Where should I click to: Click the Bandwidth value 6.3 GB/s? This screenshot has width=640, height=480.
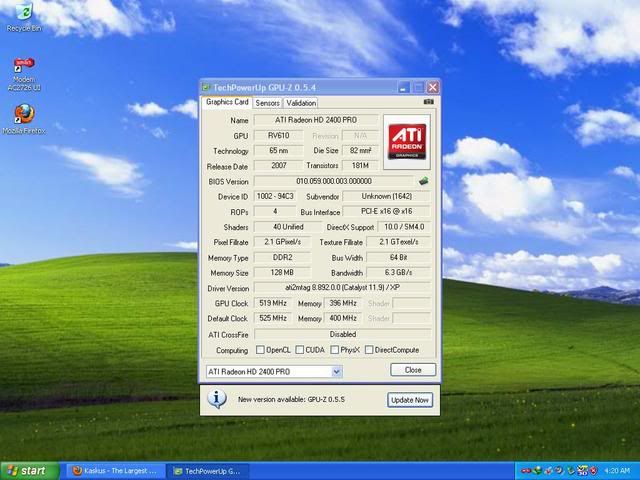coord(398,273)
